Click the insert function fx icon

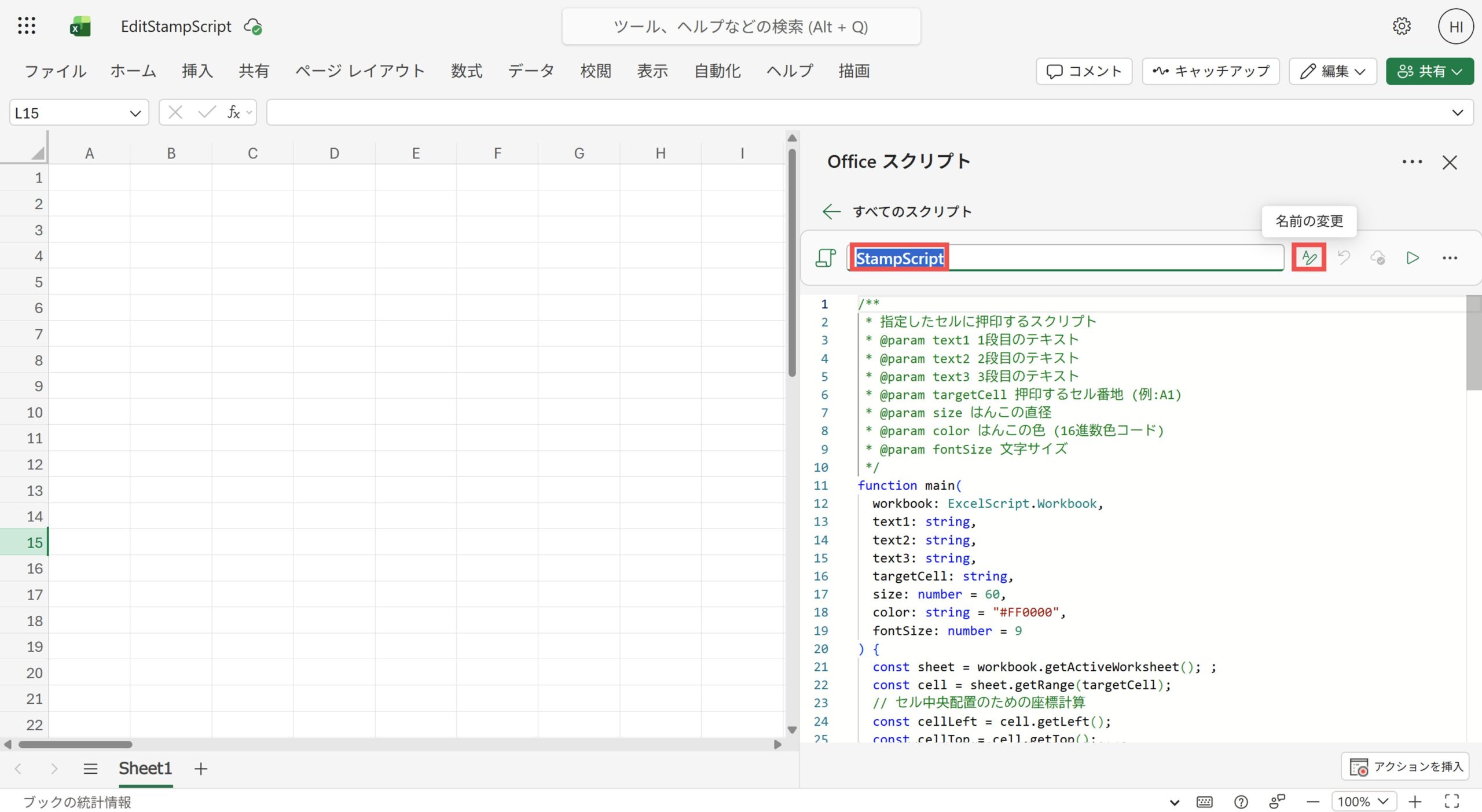pyautogui.click(x=233, y=112)
